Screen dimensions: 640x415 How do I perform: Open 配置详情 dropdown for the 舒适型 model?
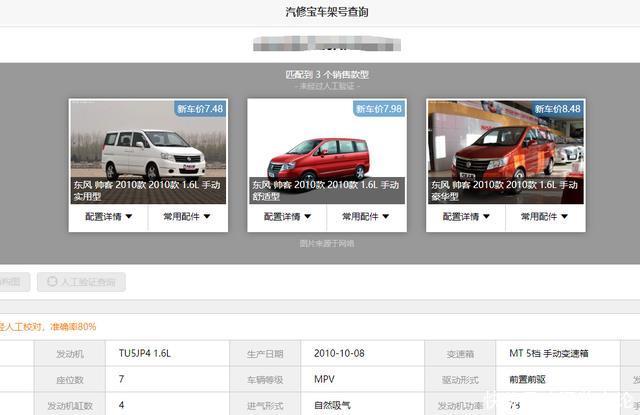(287, 216)
